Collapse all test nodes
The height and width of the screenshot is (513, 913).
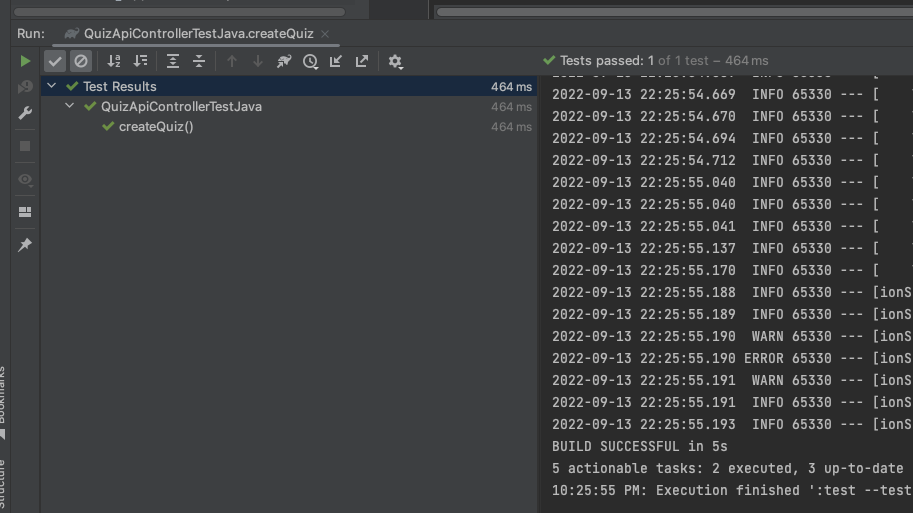[199, 61]
